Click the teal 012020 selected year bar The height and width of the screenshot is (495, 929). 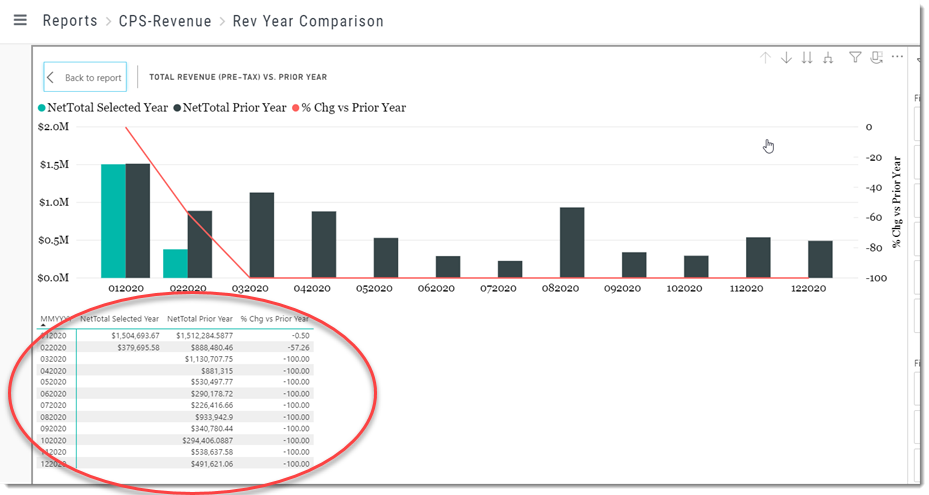[x=113, y=221]
